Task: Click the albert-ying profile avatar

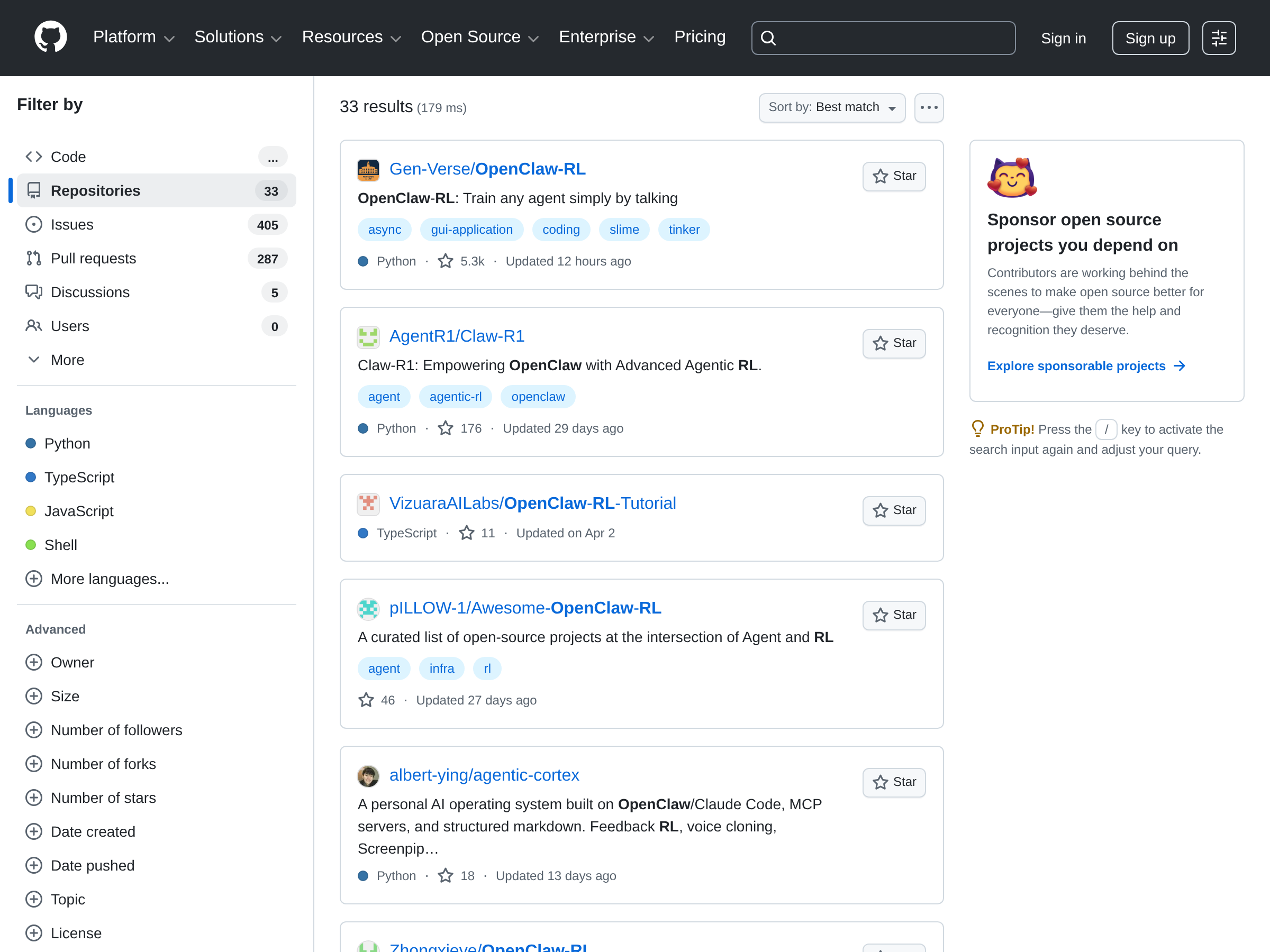Action: (368, 776)
